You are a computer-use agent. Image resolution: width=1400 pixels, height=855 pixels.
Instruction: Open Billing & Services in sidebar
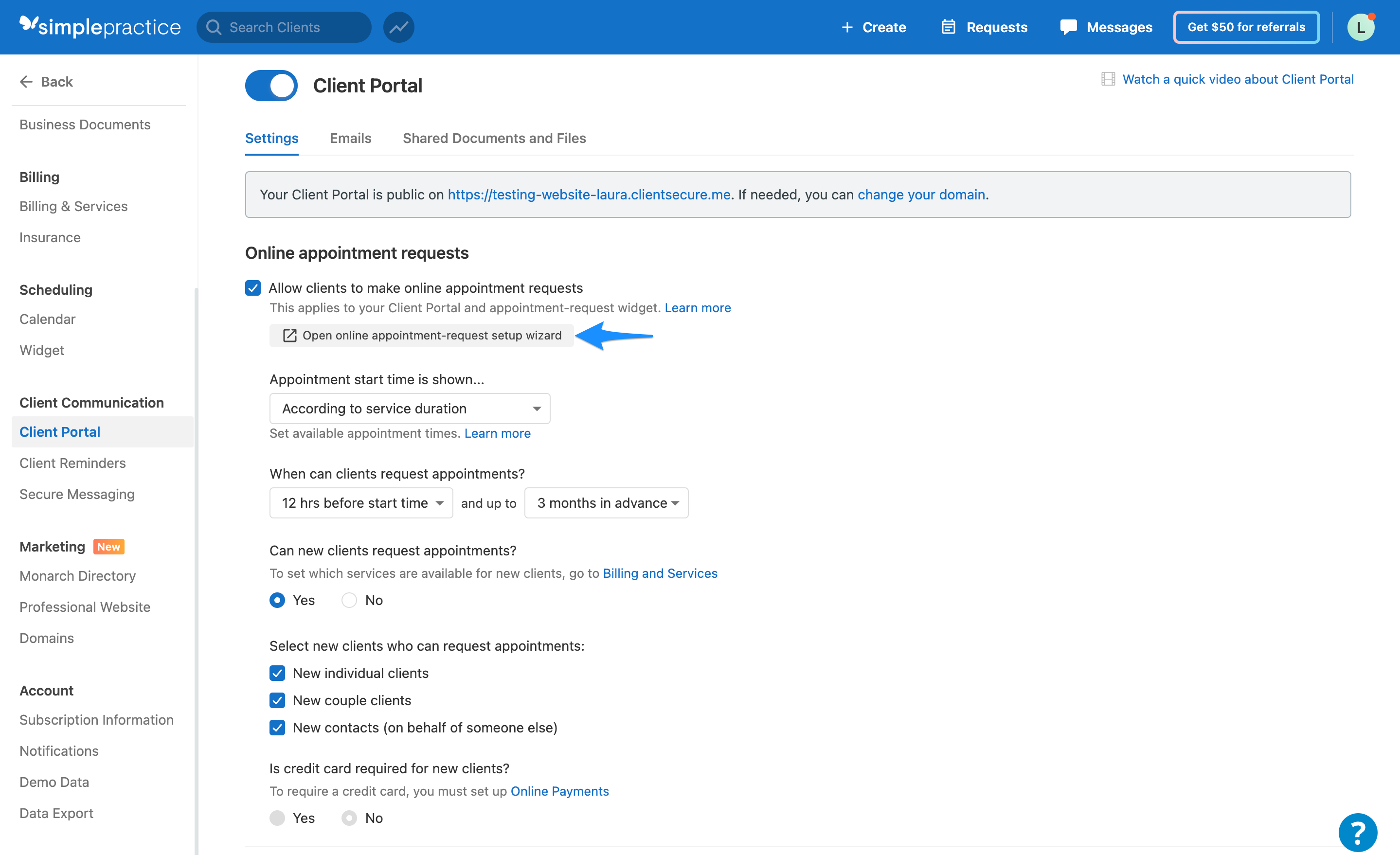click(x=73, y=206)
